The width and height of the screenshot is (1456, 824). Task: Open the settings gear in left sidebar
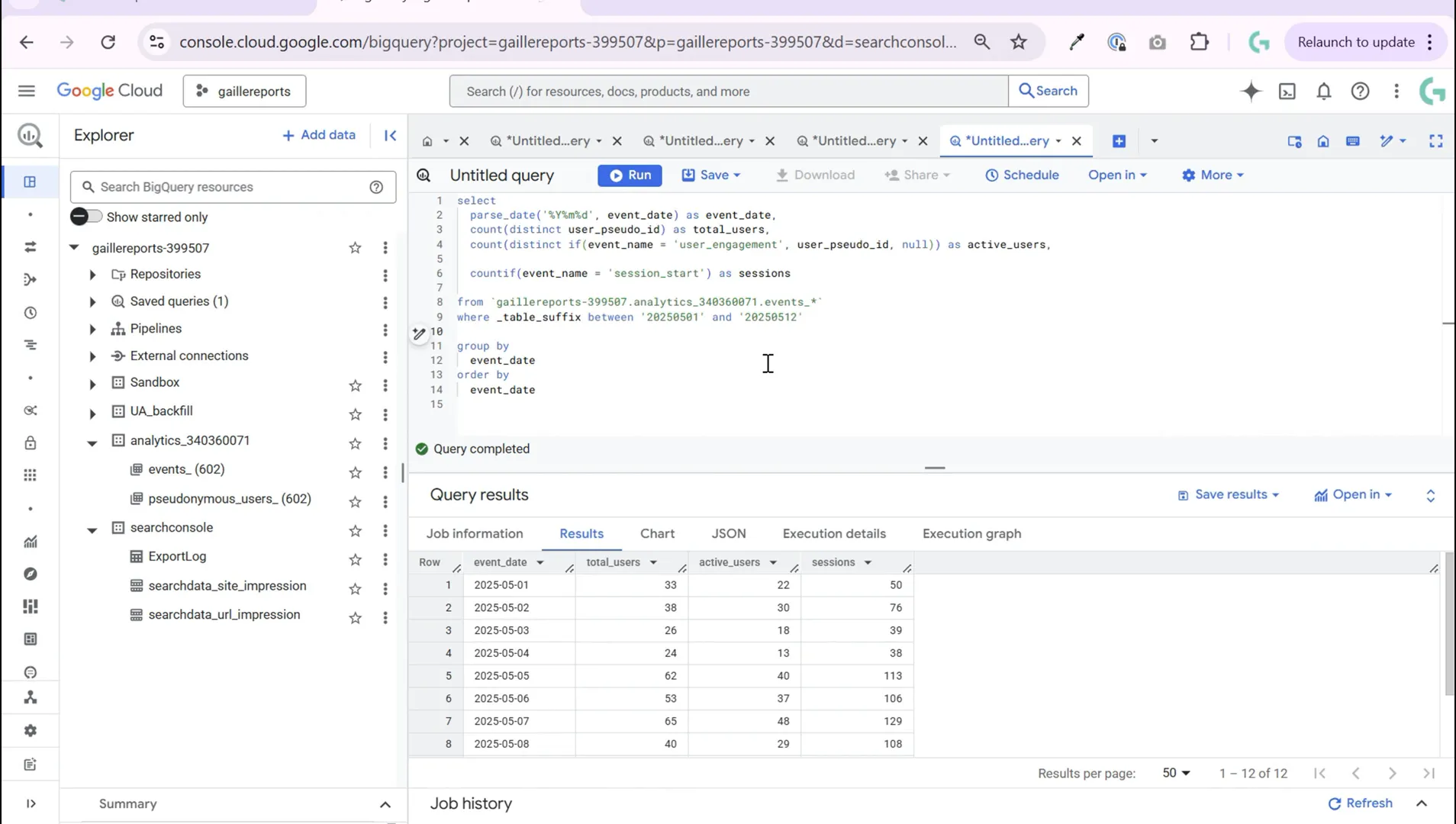pos(30,731)
